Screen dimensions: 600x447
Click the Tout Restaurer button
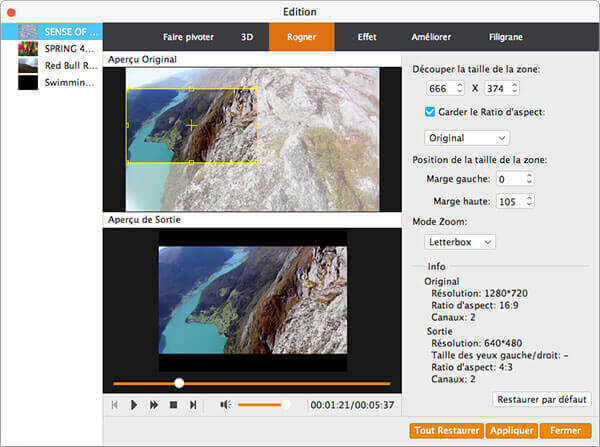pos(447,431)
